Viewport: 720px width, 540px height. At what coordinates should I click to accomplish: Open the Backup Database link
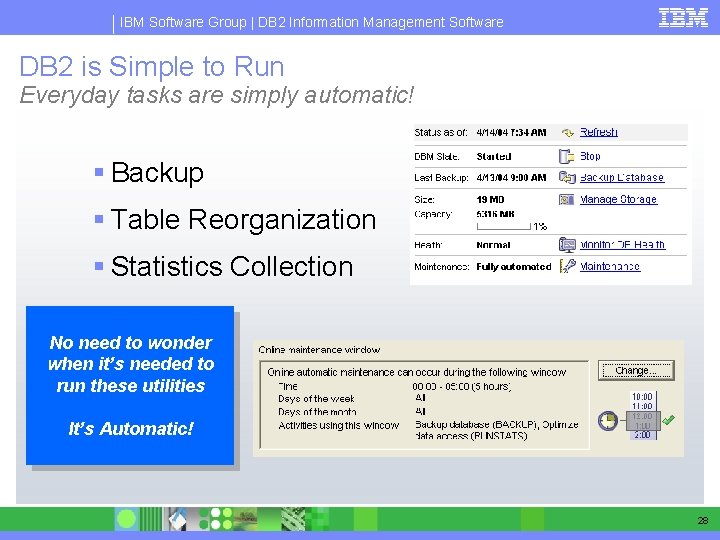(x=622, y=177)
